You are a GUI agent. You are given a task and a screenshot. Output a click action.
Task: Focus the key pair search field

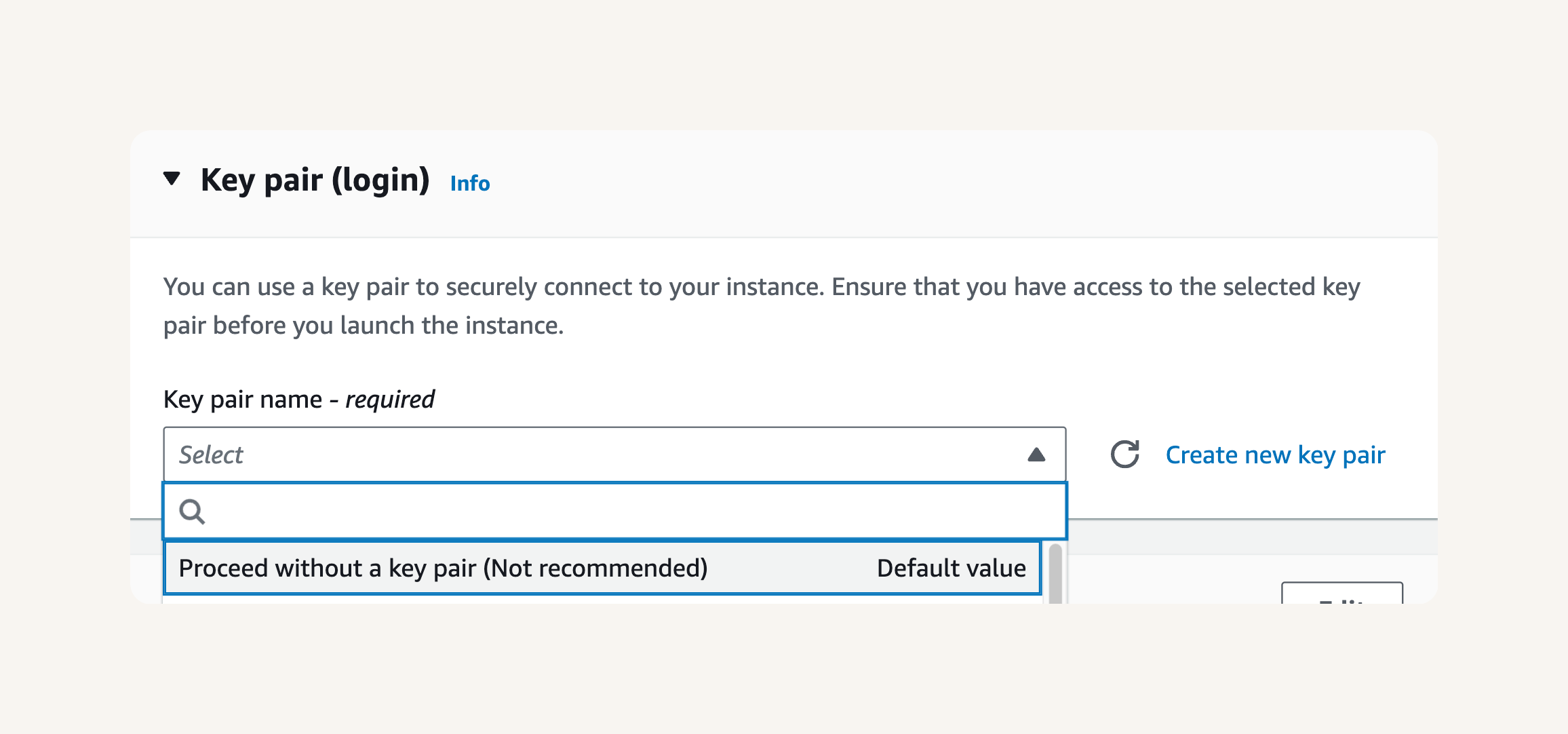click(x=614, y=511)
